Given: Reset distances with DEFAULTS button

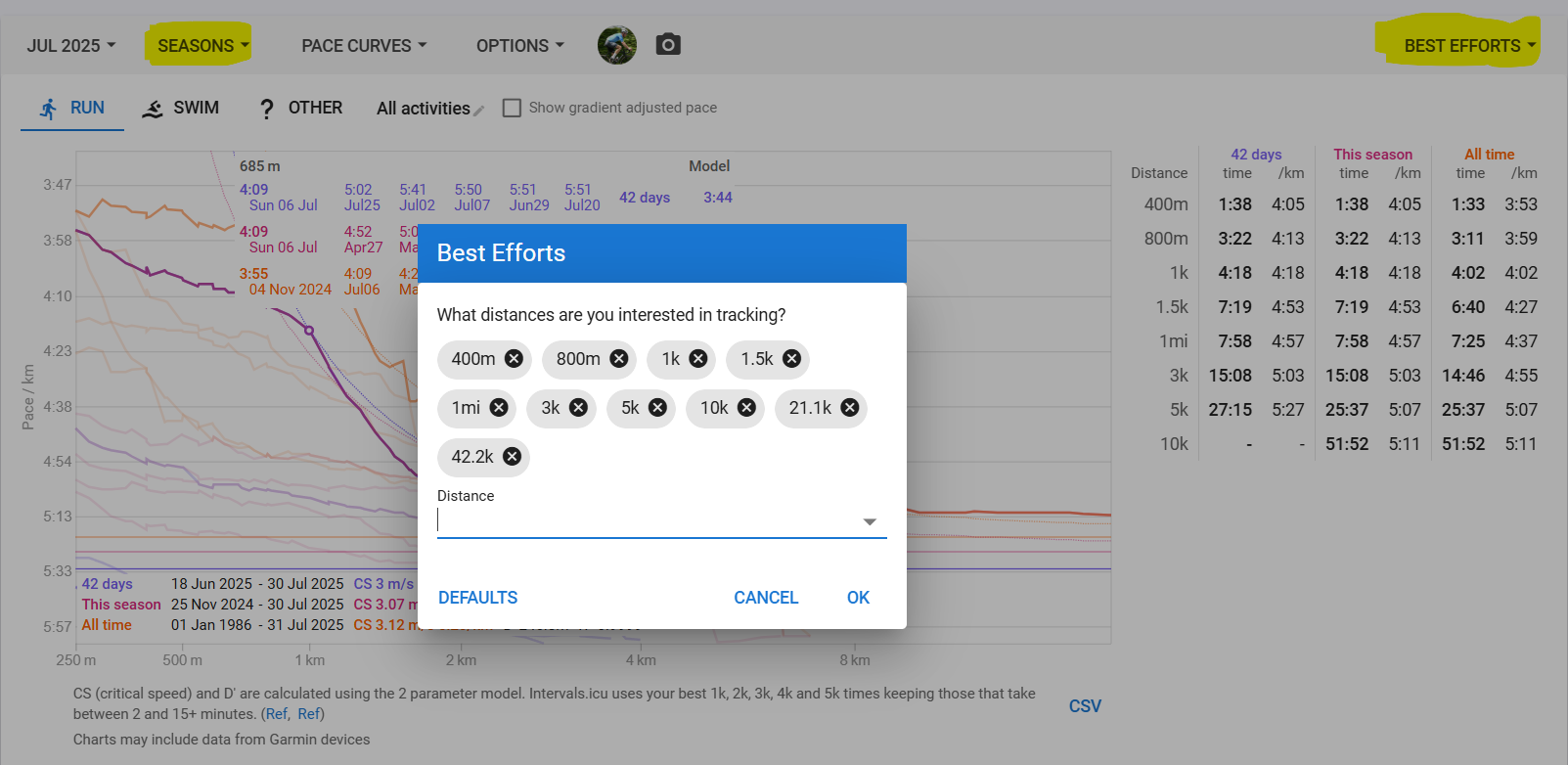Looking at the screenshot, I should coord(478,598).
